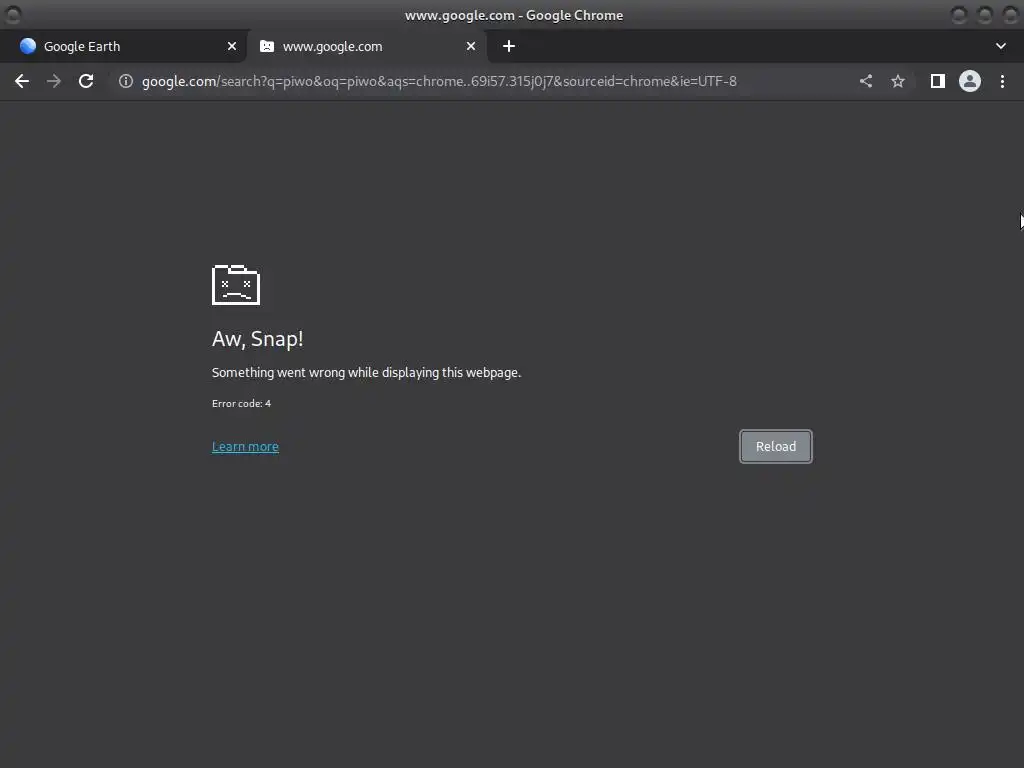Bookmark this tab with the star icon
The width and height of the screenshot is (1024, 768).
pos(898,81)
